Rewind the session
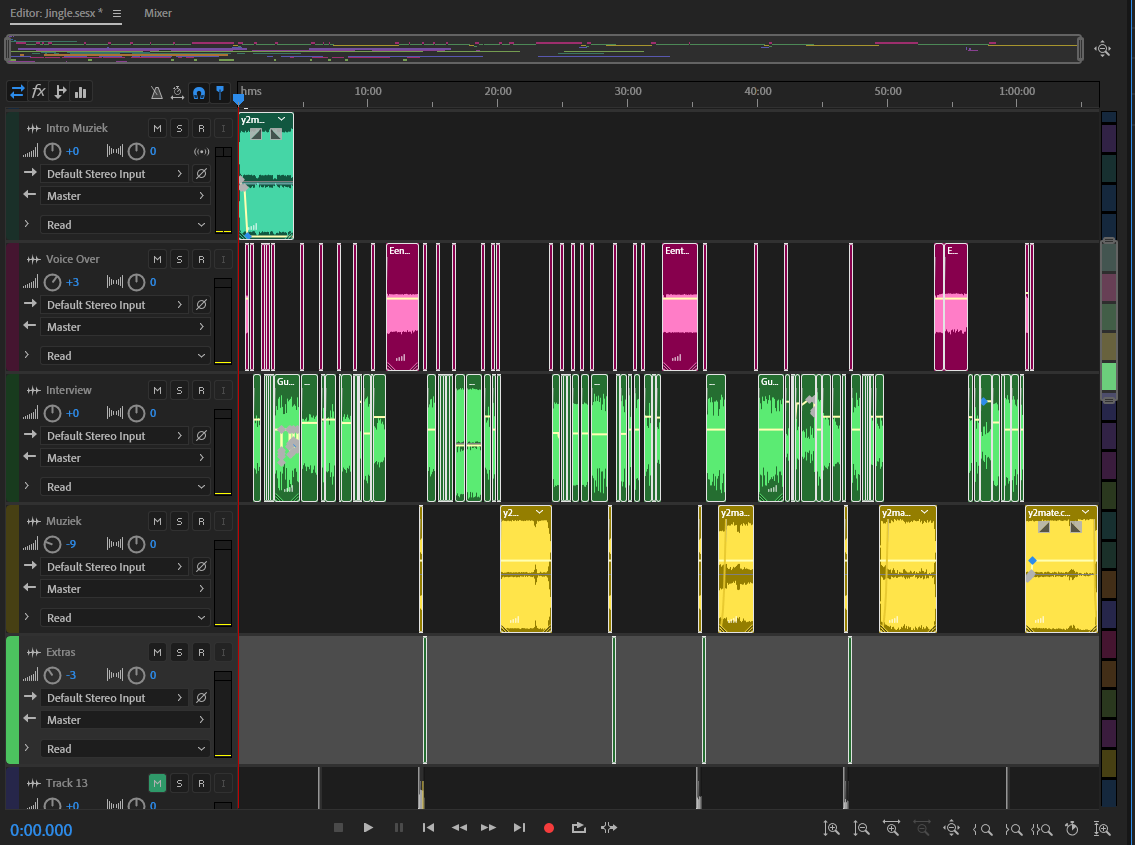This screenshot has width=1135, height=845. [459, 828]
